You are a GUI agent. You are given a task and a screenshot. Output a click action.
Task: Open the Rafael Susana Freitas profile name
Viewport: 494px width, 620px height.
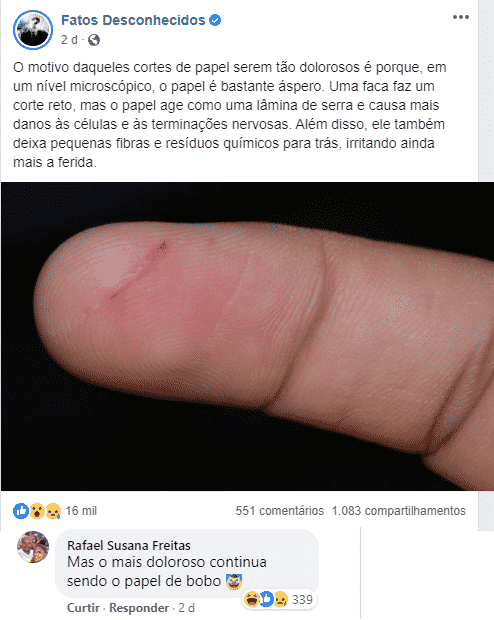click(x=129, y=546)
